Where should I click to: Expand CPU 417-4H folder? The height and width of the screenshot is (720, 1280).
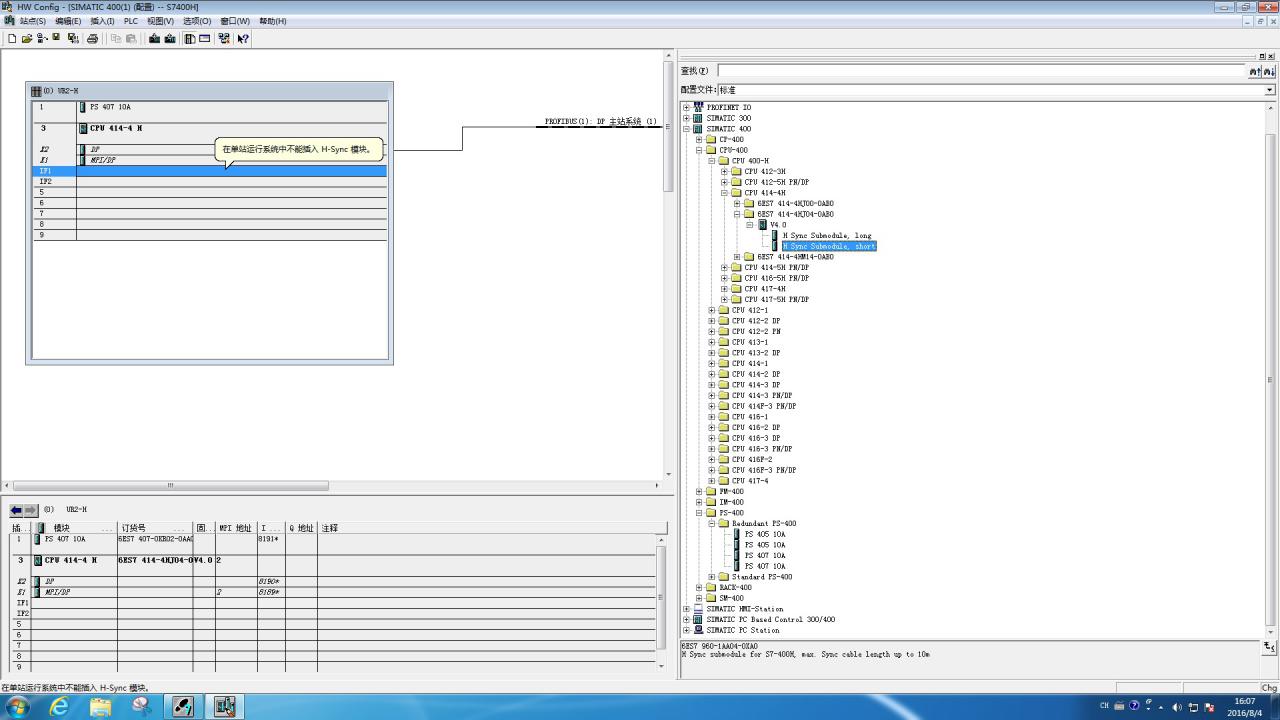pyautogui.click(x=724, y=289)
